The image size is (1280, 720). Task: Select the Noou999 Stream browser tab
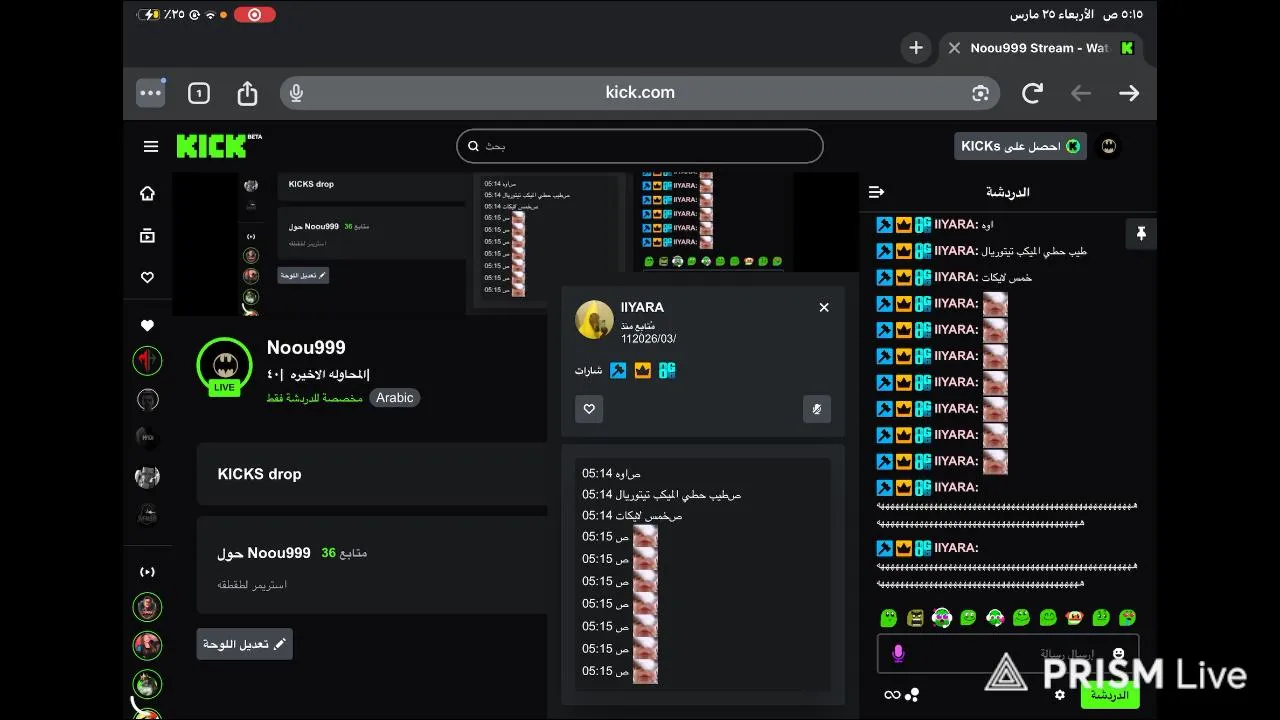[x=1041, y=48]
